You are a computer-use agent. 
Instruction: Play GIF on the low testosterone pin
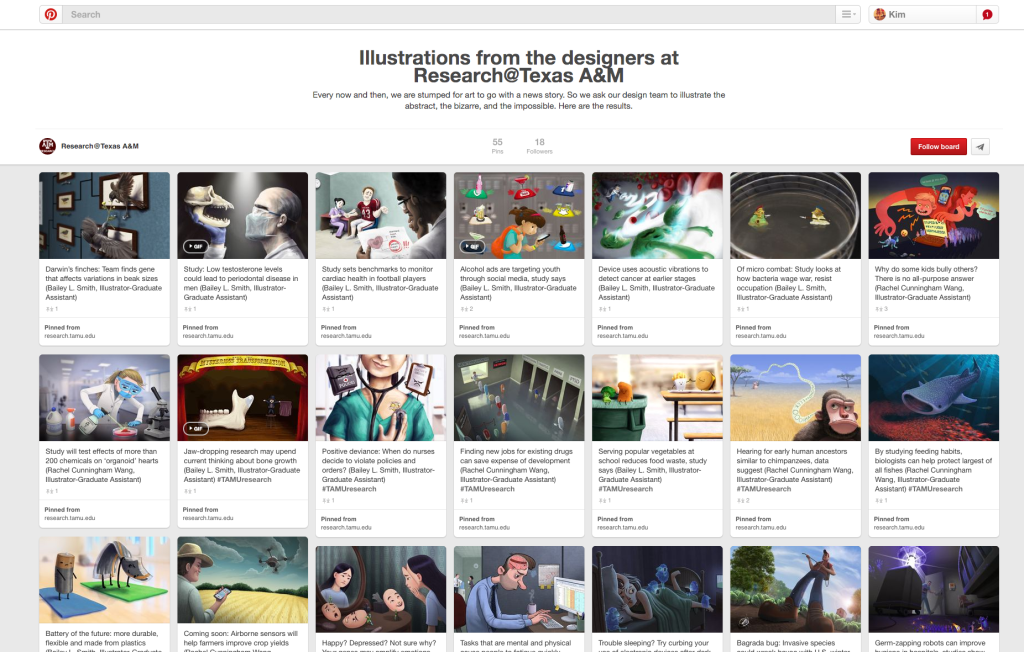pos(195,246)
